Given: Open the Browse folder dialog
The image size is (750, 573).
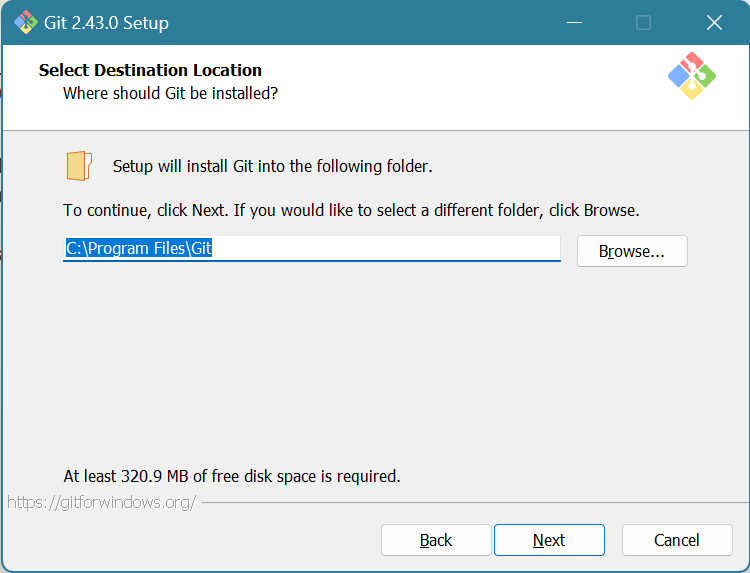Looking at the screenshot, I should tap(632, 251).
